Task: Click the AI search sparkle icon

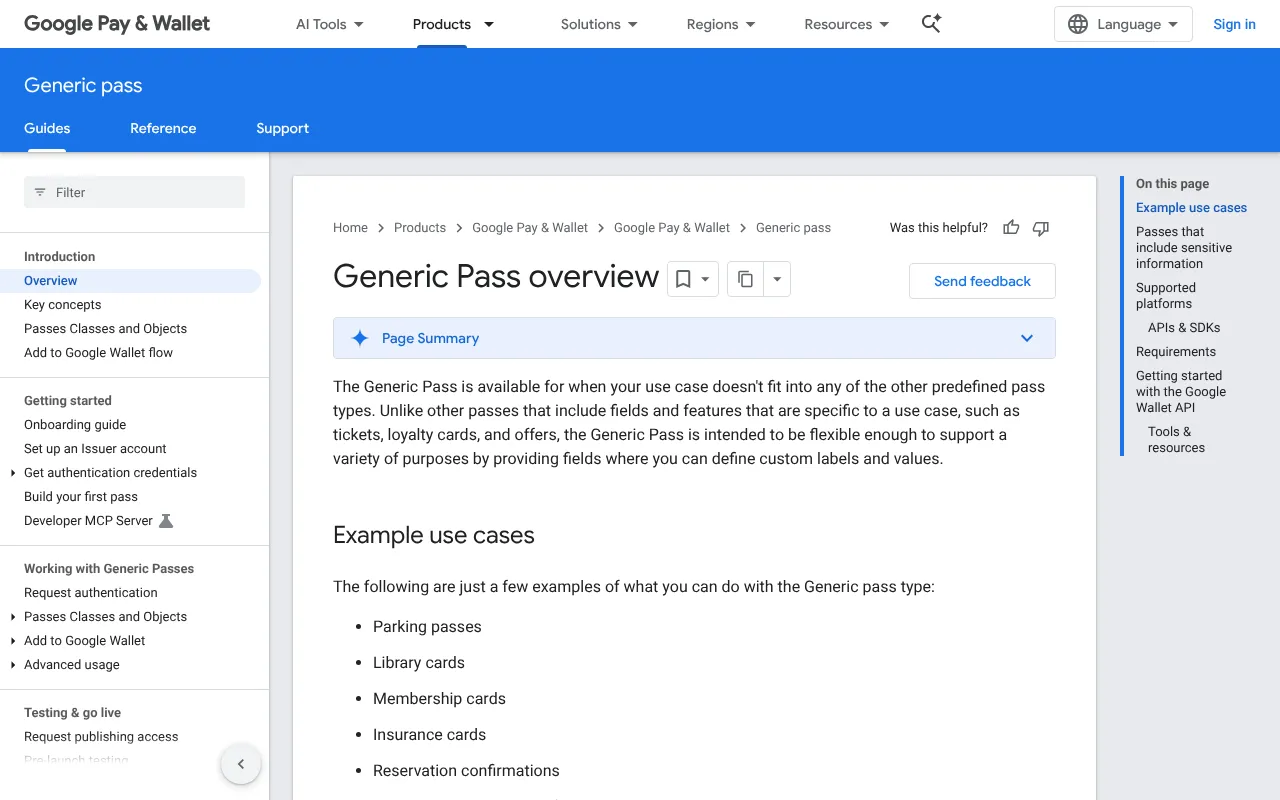Action: 931,24
